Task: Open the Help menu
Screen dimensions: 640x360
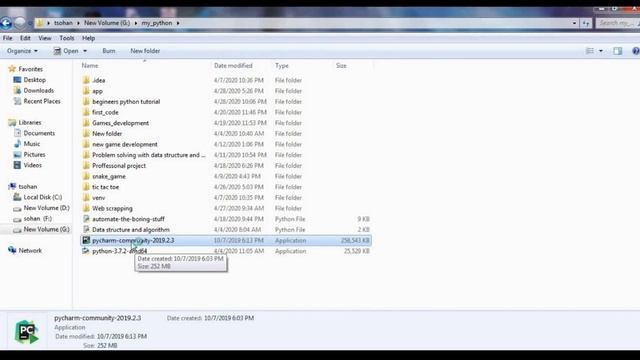Action: (x=88, y=38)
